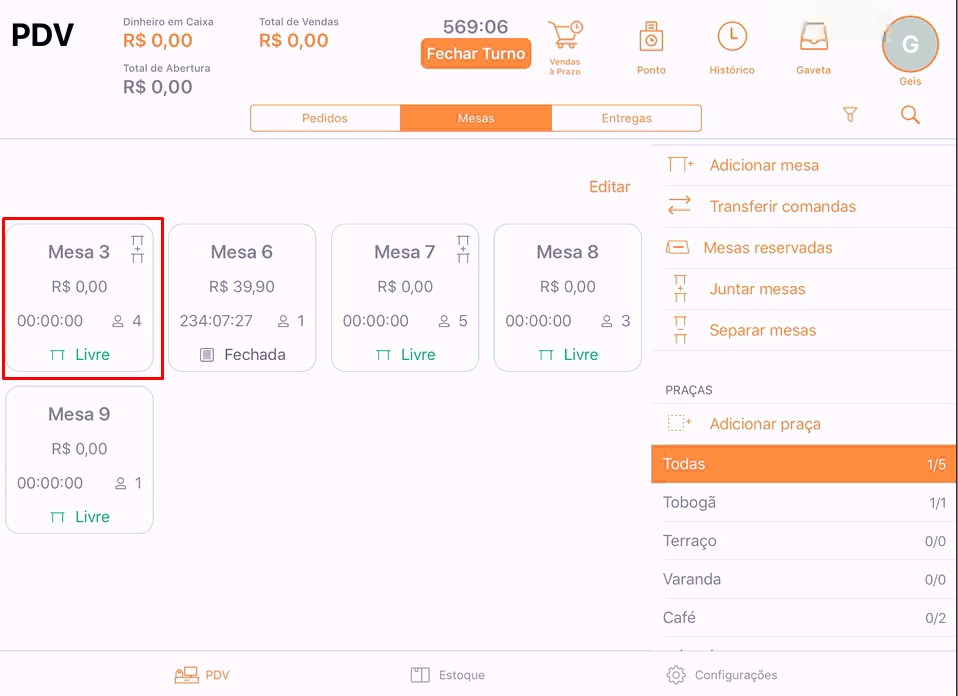Click the Editar link
This screenshot has height=696, width=958.
[x=609, y=186]
